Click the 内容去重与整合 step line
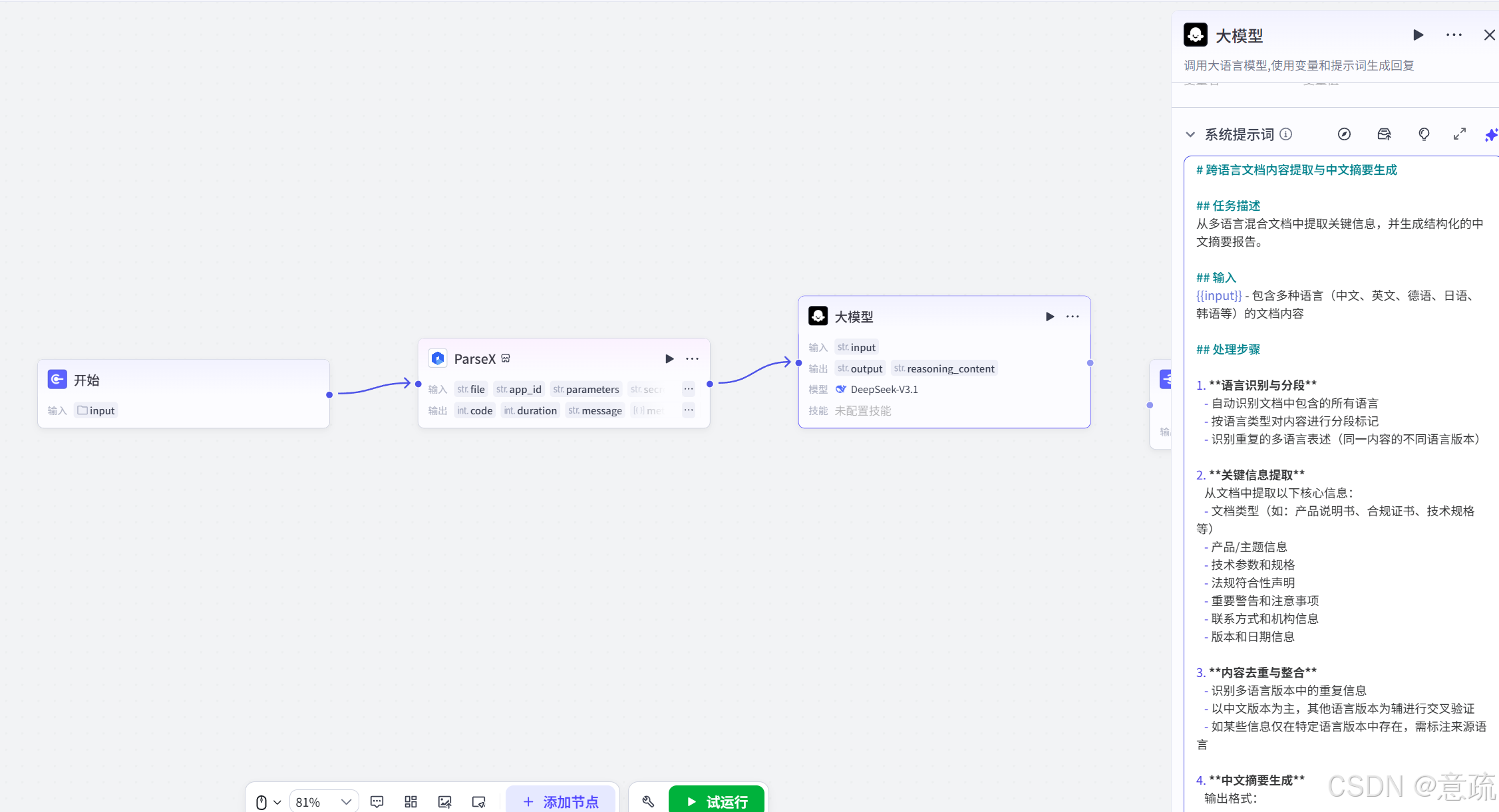1499x812 pixels. 1257,672
